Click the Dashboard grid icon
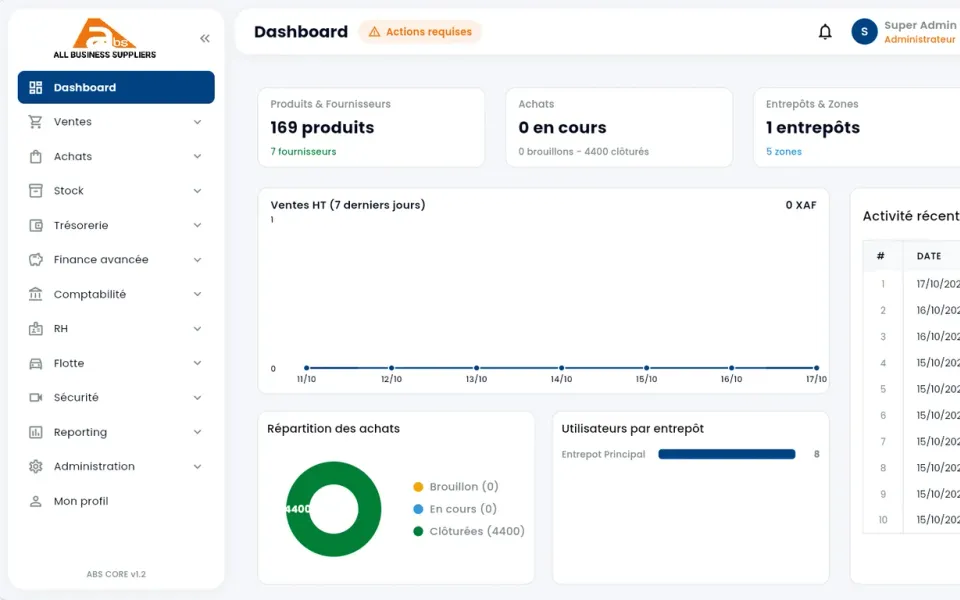The height and width of the screenshot is (600, 960). (x=36, y=88)
